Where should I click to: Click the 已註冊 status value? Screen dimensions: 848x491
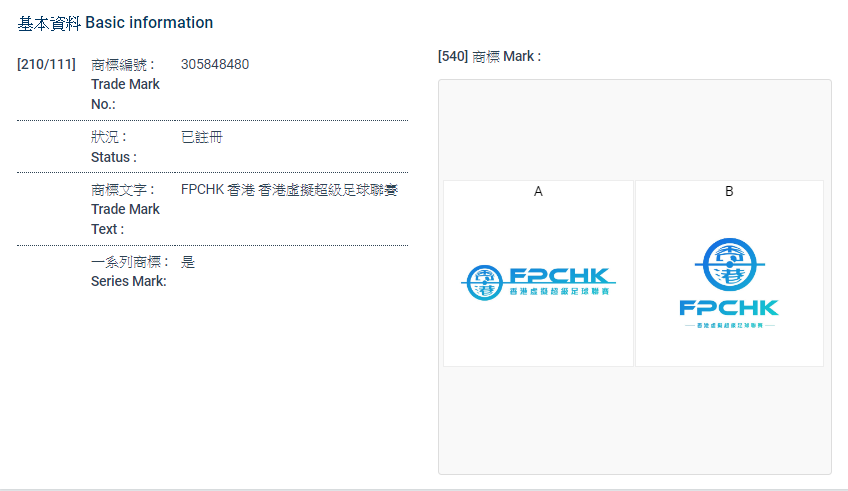(x=201, y=137)
